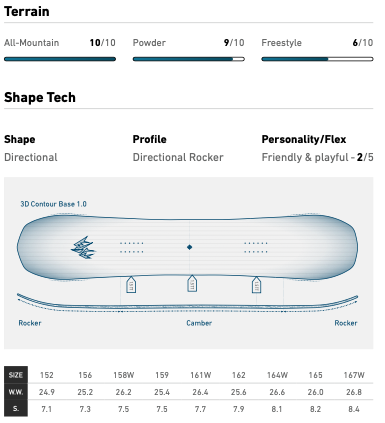Click the Powder rating bar
The height and width of the screenshot is (423, 385).
[x=189, y=59]
